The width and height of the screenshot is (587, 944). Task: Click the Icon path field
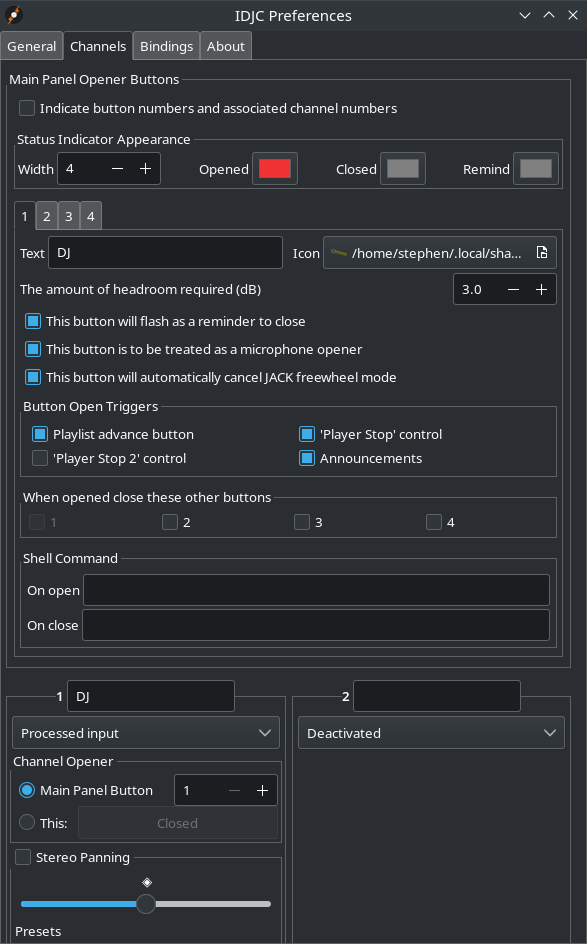439,253
